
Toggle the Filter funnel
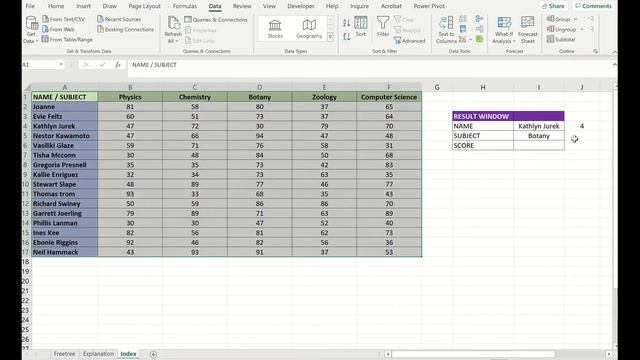383,27
